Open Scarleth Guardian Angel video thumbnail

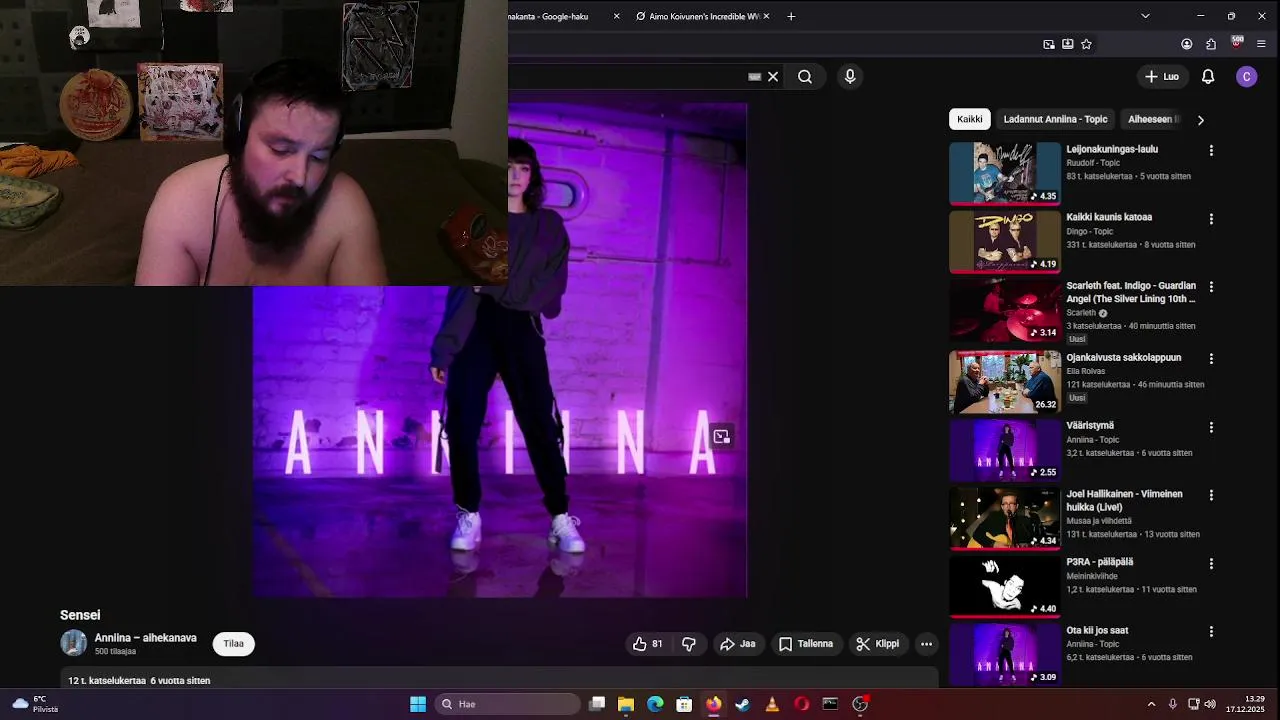(1005, 310)
